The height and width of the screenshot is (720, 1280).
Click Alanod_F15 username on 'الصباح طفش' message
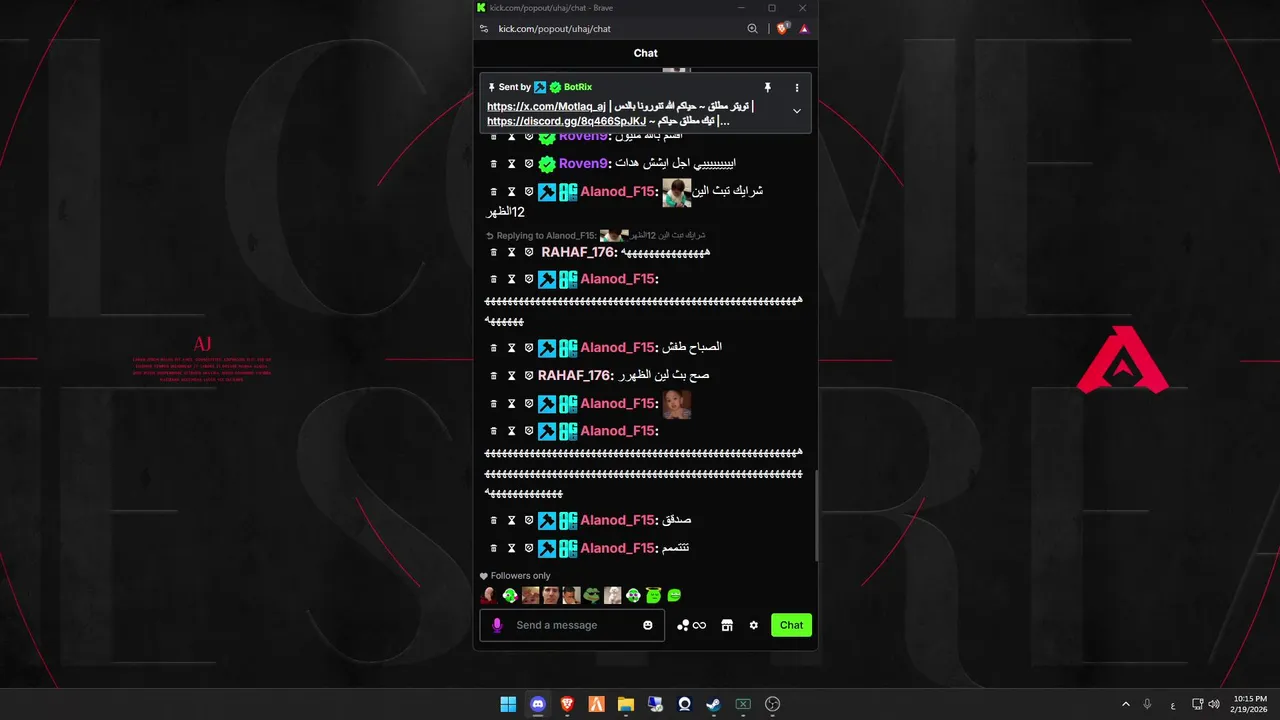617,348
